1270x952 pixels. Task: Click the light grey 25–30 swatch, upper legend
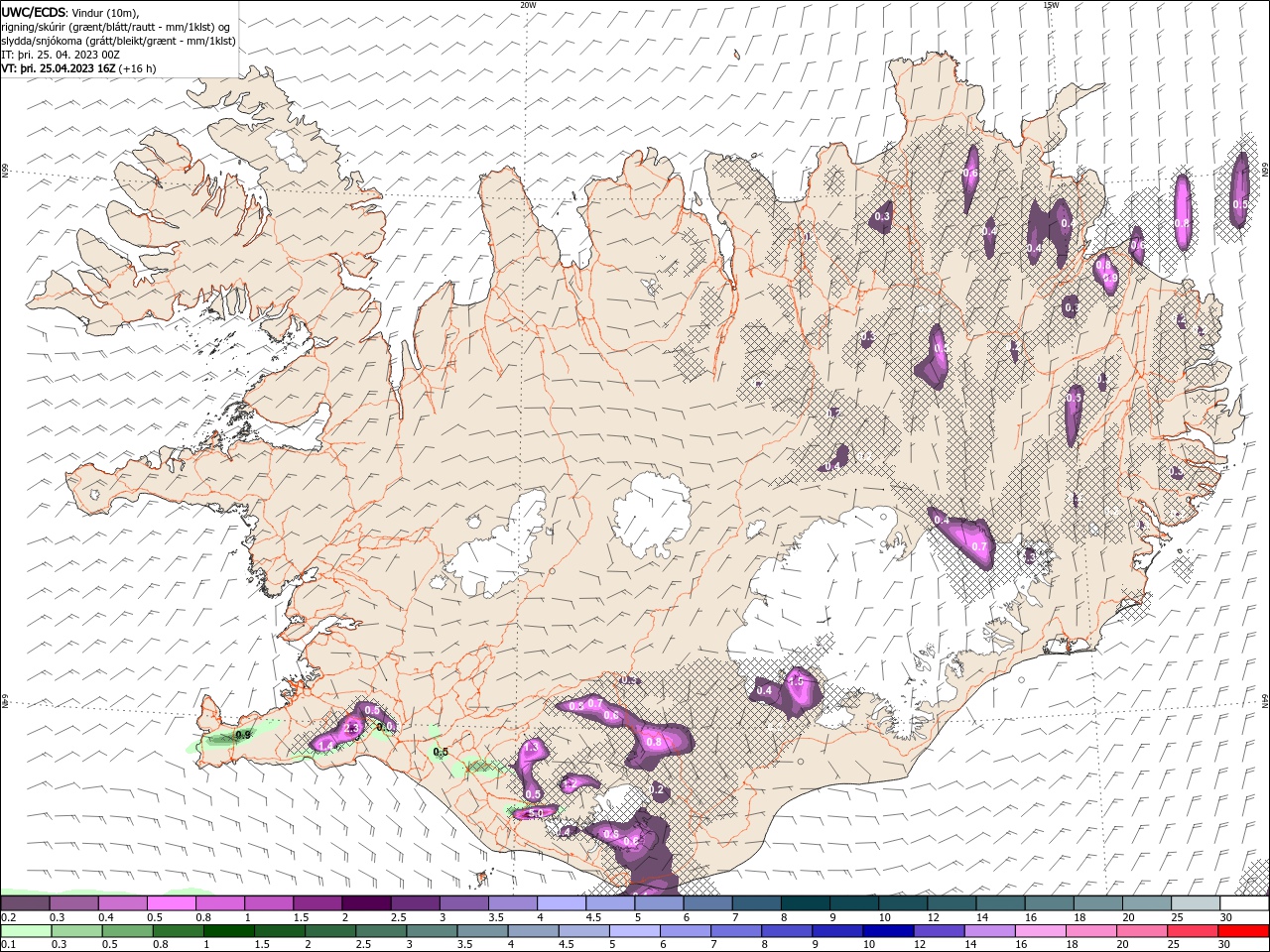point(1197,903)
